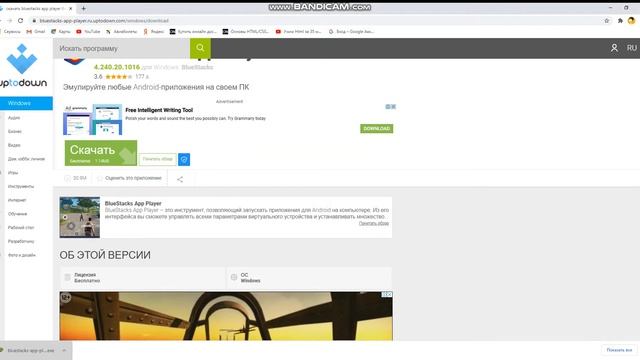This screenshot has width=640, height=360.
Task: Open the Игры category
Action: click(x=13, y=173)
